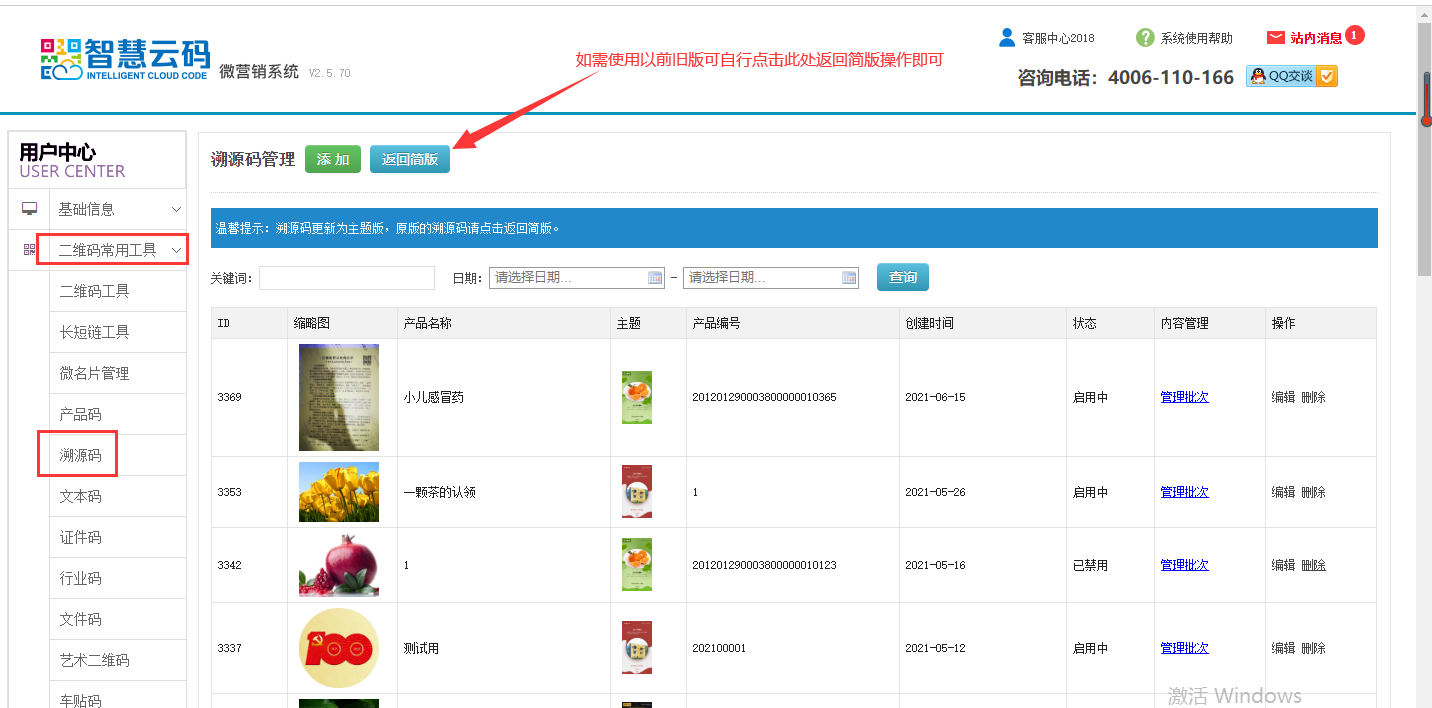The image size is (1432, 708).
Task: Expand the 基础信息 menu section
Action: 176,209
